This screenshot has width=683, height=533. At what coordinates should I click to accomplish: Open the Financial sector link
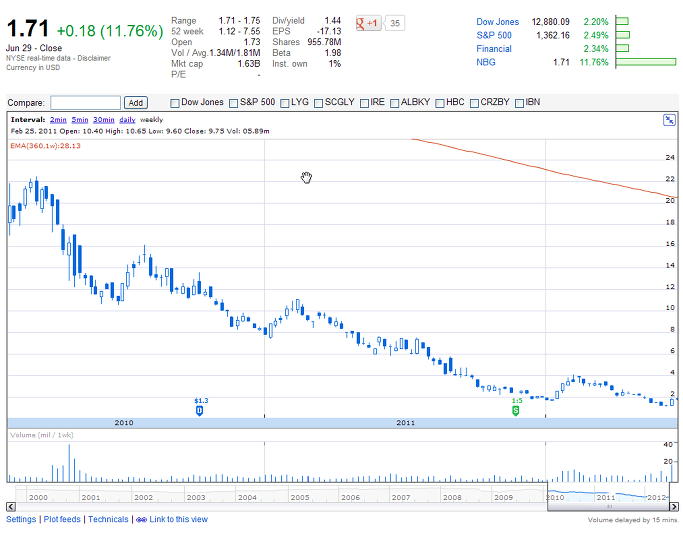click(x=494, y=49)
